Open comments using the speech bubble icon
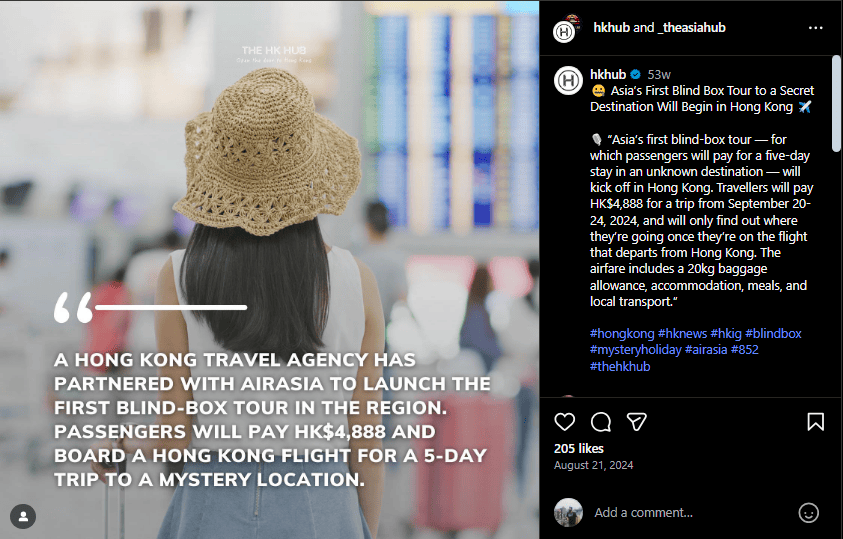This screenshot has width=843, height=539. coord(601,422)
